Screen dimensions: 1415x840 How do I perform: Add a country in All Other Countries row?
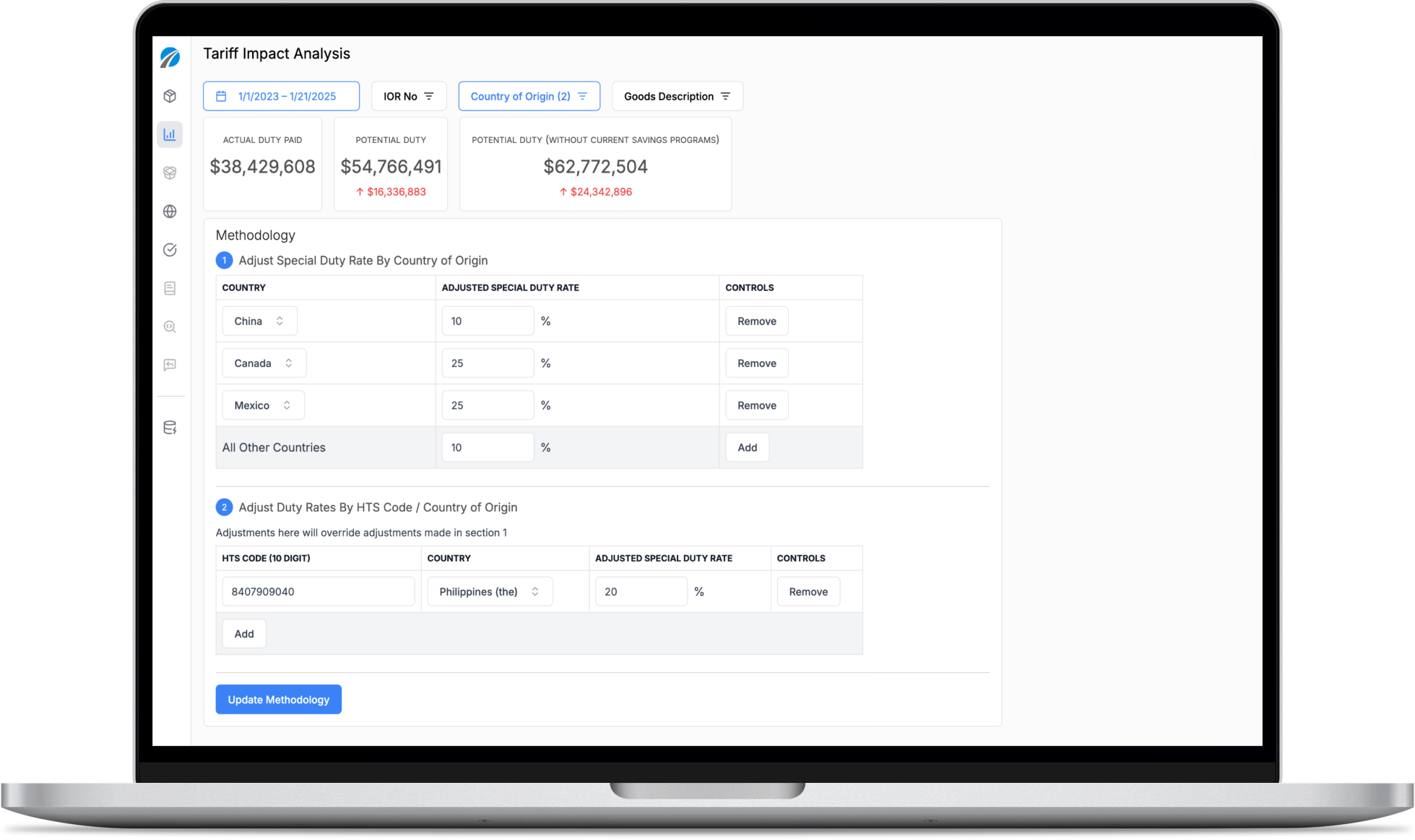click(748, 448)
